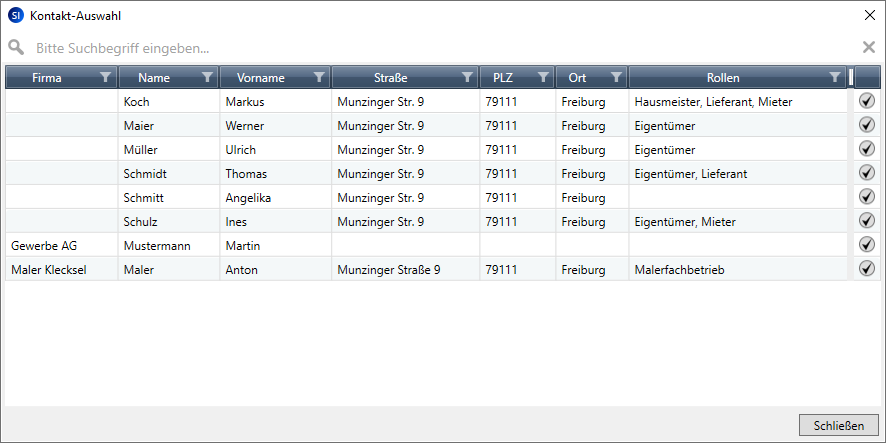Open the Ort column filter icon

click(x=616, y=77)
